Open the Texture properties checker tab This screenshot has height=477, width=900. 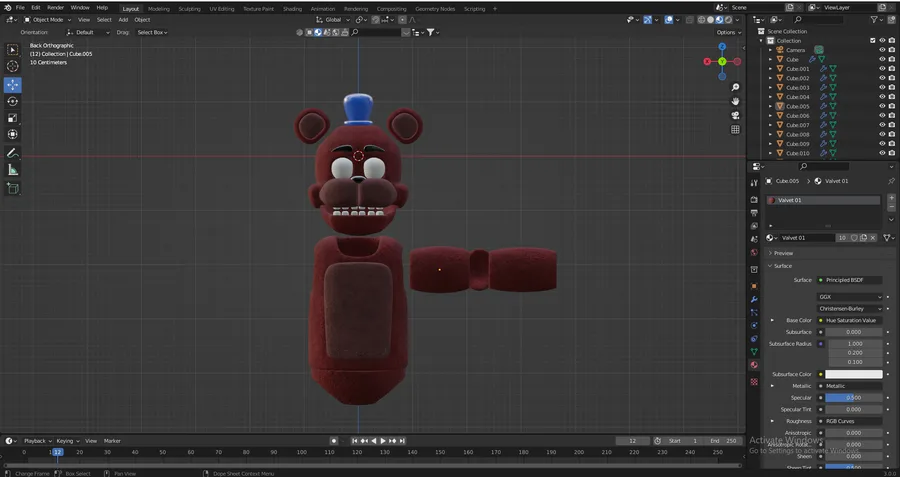(754, 382)
